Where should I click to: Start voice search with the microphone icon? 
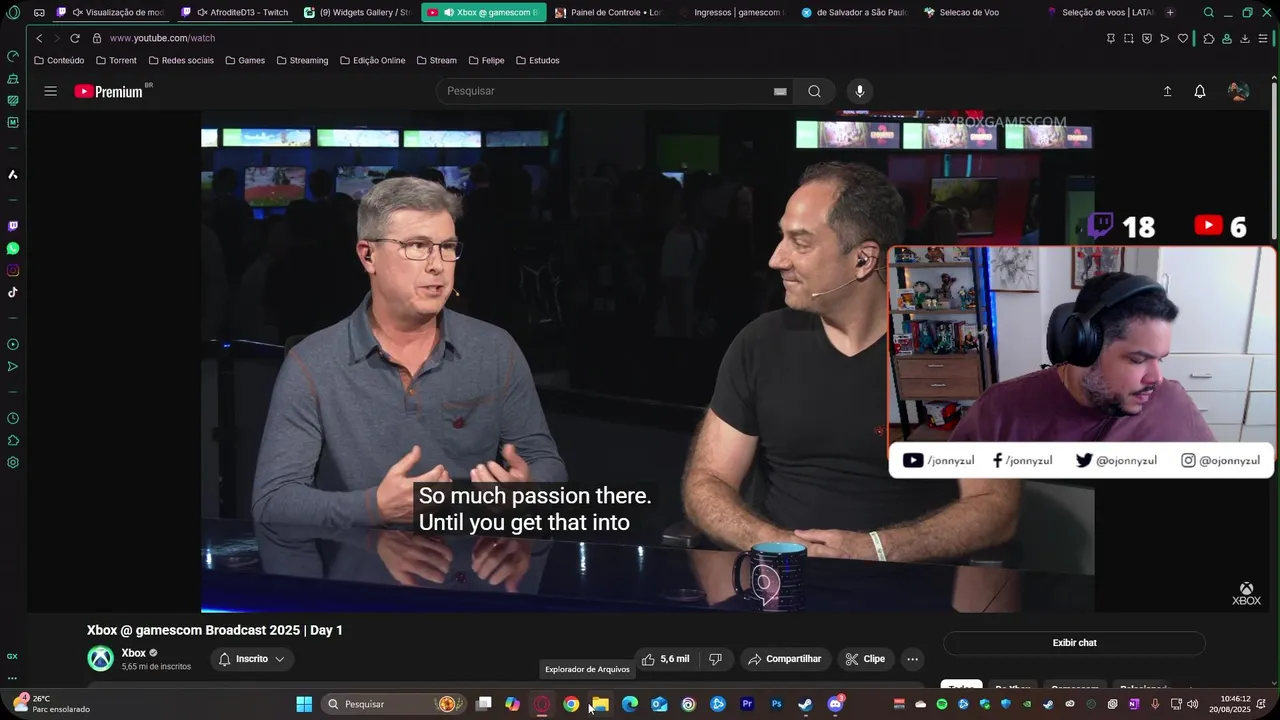coord(859,91)
